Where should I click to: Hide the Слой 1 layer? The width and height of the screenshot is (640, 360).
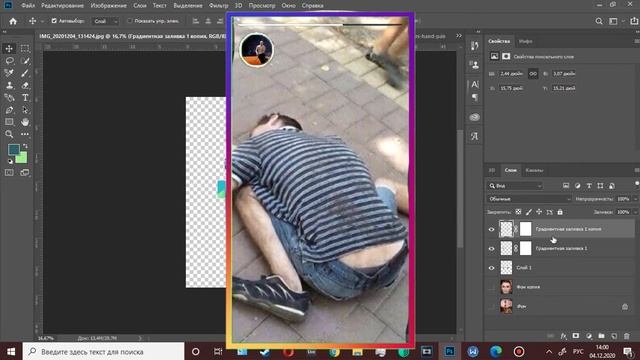point(491,268)
